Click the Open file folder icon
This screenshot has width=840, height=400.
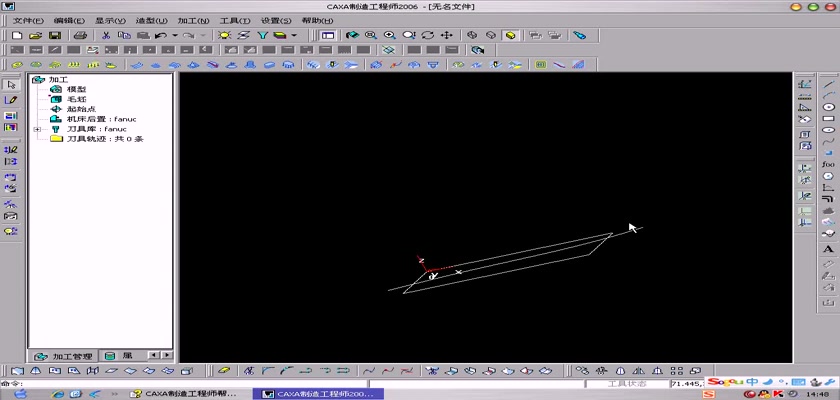coord(35,35)
